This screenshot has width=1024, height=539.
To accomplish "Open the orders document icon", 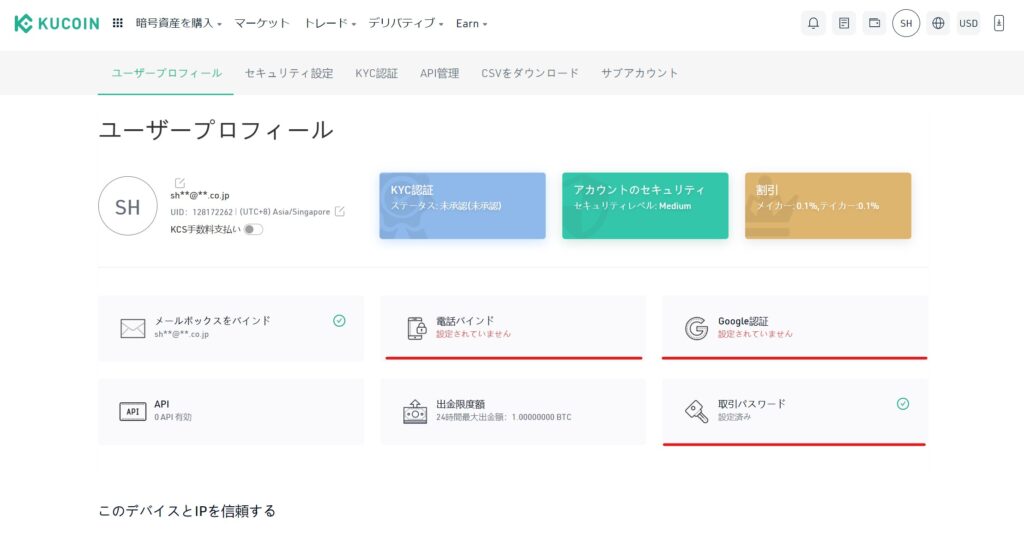I will click(844, 24).
